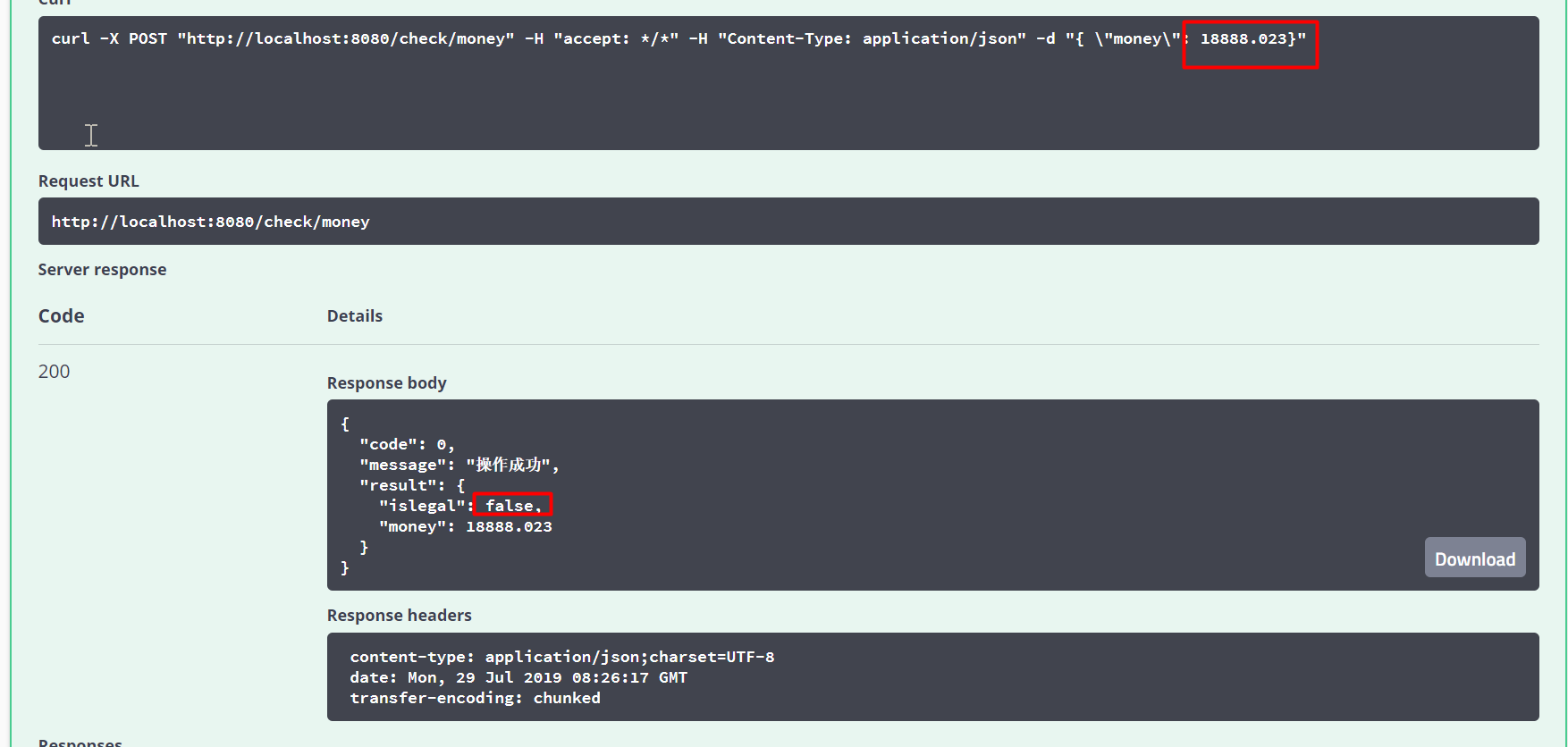
Task: Click the content-type header line
Action: pyautogui.click(x=561, y=657)
